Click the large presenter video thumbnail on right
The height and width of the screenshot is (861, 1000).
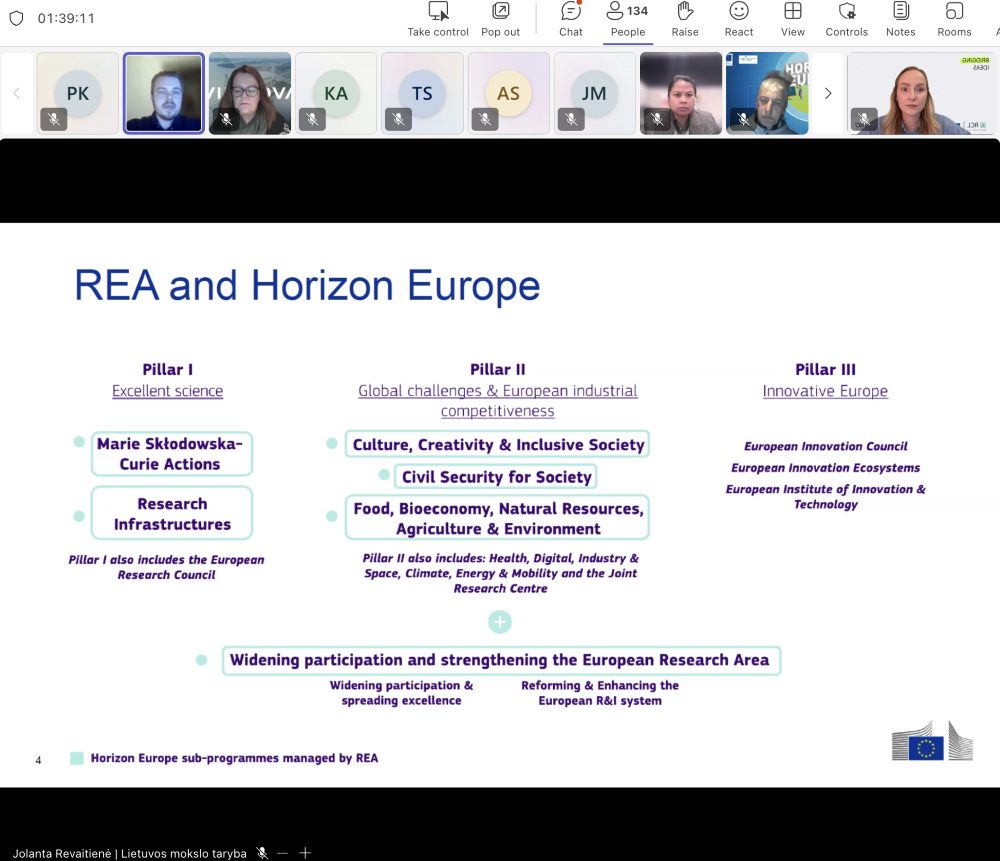click(x=921, y=93)
